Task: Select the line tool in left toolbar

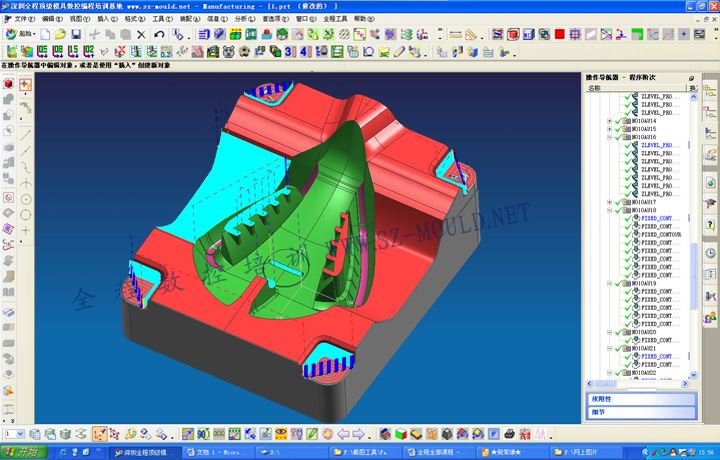Action: click(25, 135)
